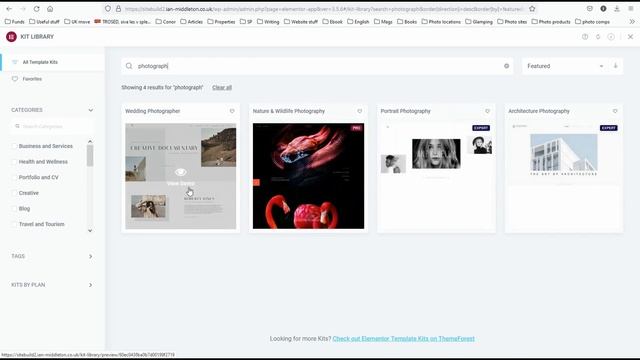Click the browser address bar URL
The image size is (640, 360).
(x=323, y=9)
